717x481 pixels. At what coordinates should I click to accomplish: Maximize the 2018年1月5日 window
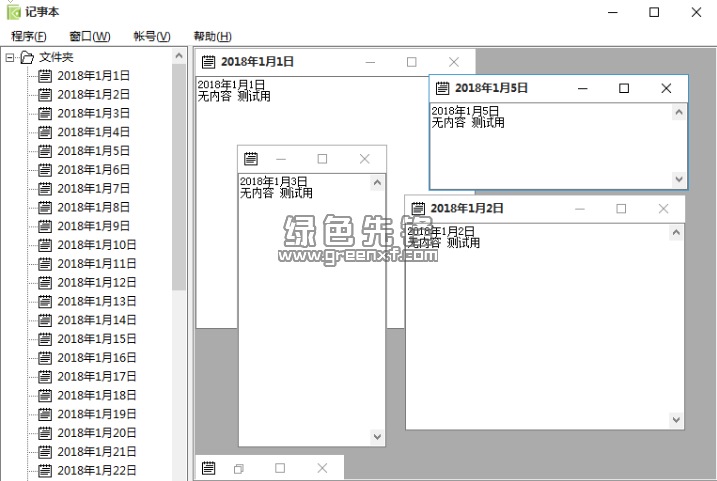[x=624, y=88]
